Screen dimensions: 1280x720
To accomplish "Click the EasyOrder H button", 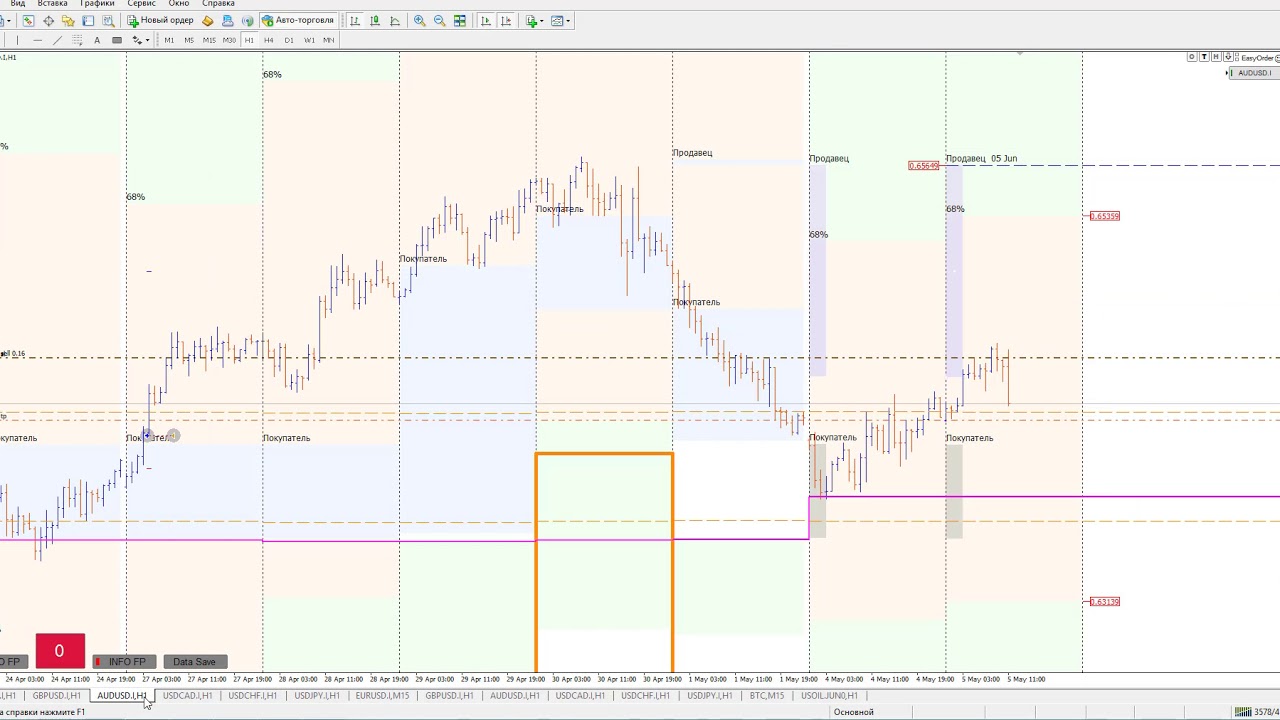I will (1216, 57).
